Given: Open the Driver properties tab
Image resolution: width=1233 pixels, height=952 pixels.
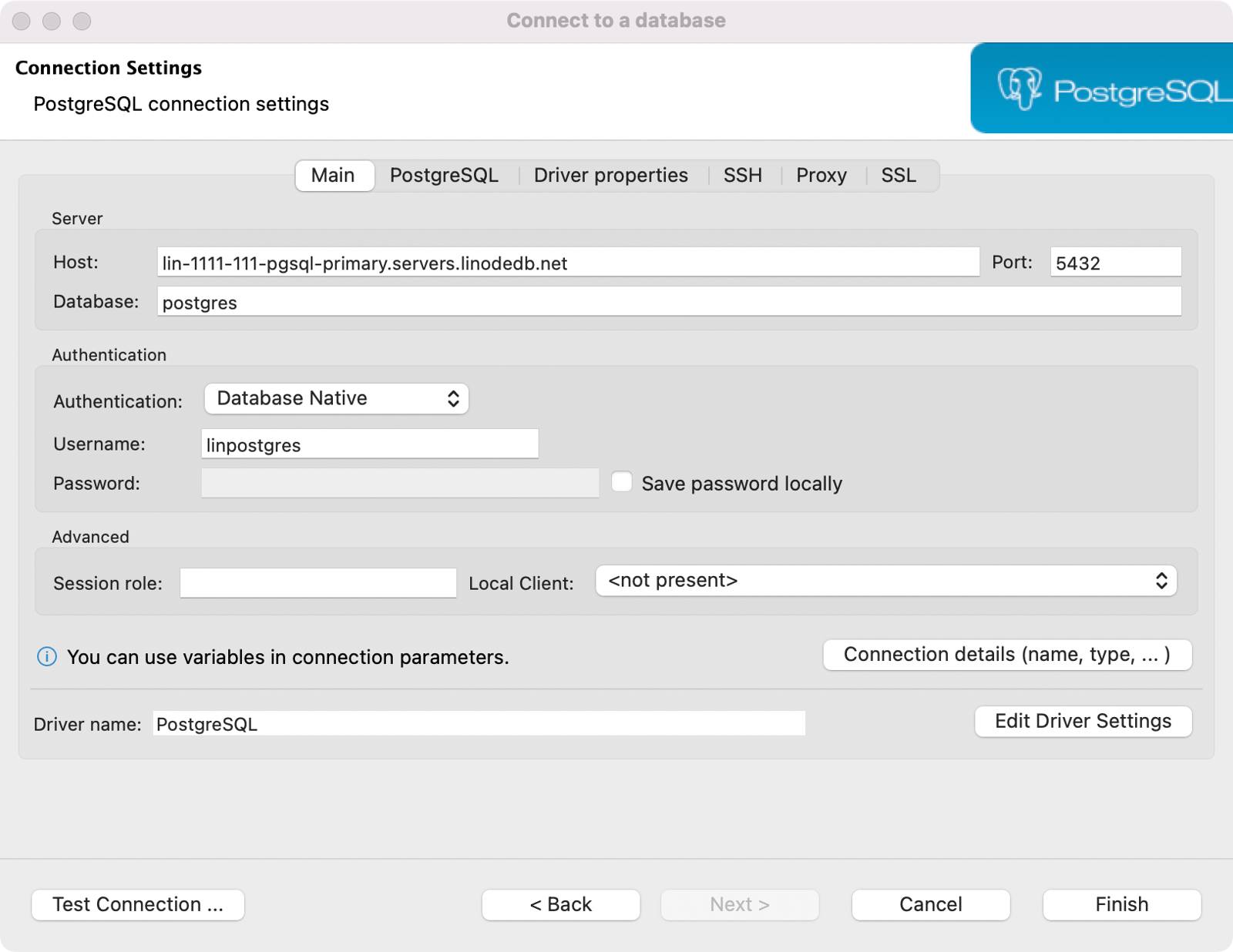Looking at the screenshot, I should click(610, 176).
